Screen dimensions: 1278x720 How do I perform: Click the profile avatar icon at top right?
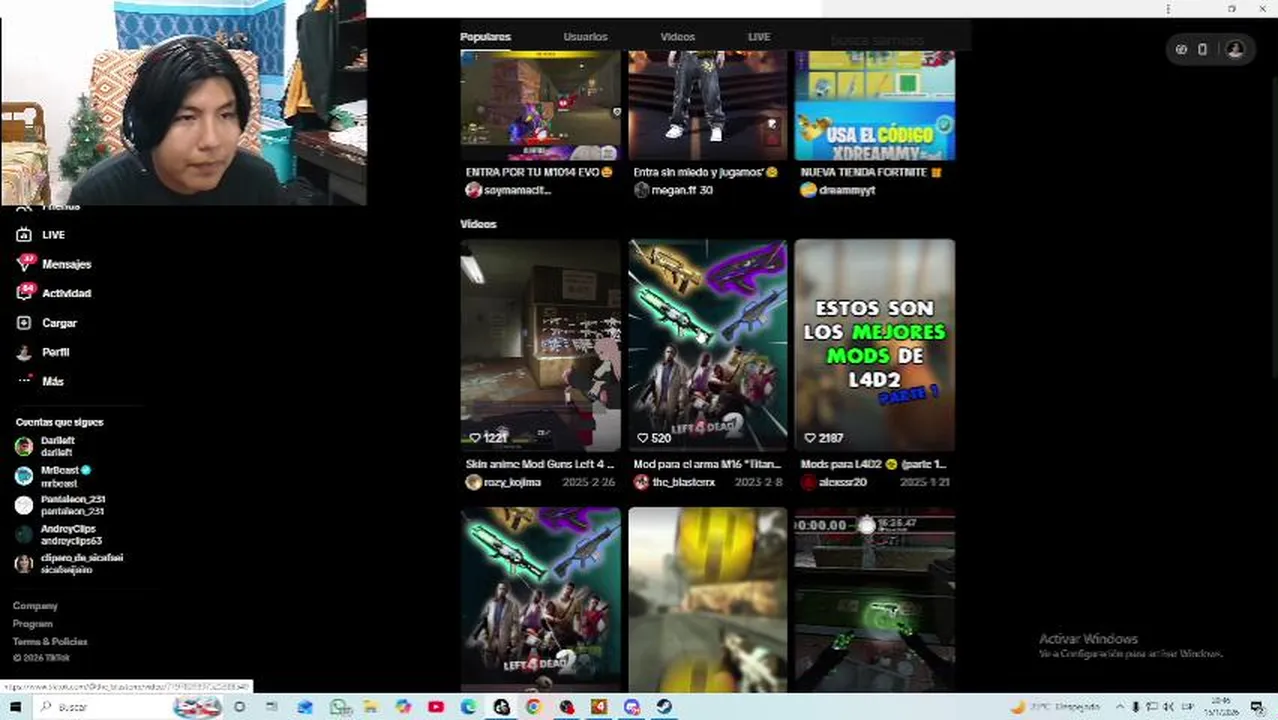[1235, 49]
